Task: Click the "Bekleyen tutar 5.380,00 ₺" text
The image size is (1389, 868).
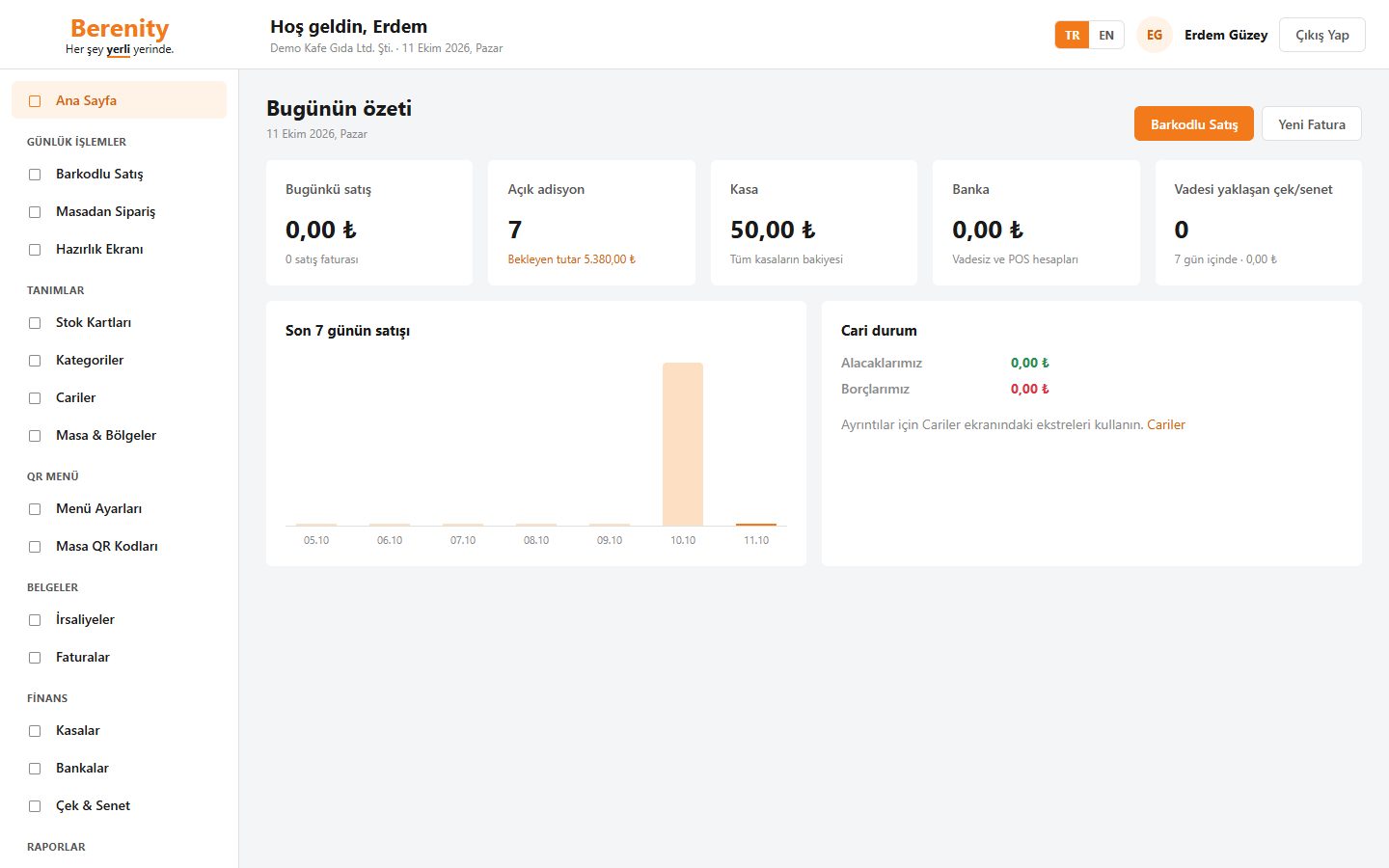Action: click(572, 259)
